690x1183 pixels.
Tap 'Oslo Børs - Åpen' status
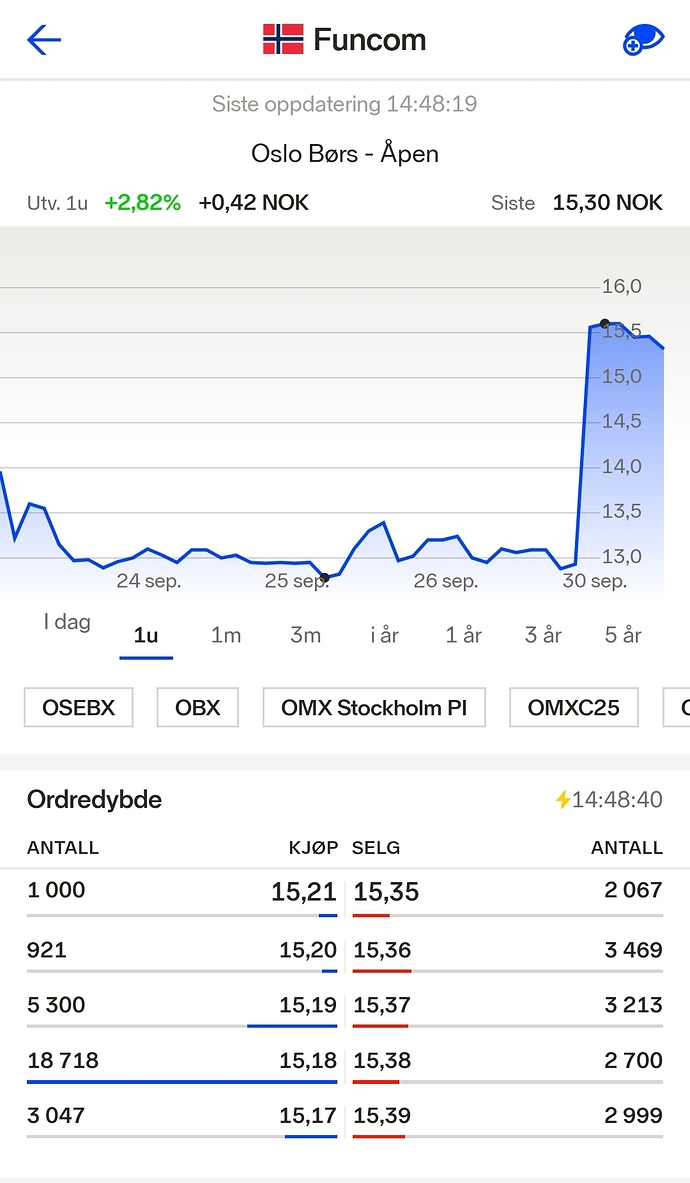pos(345,154)
